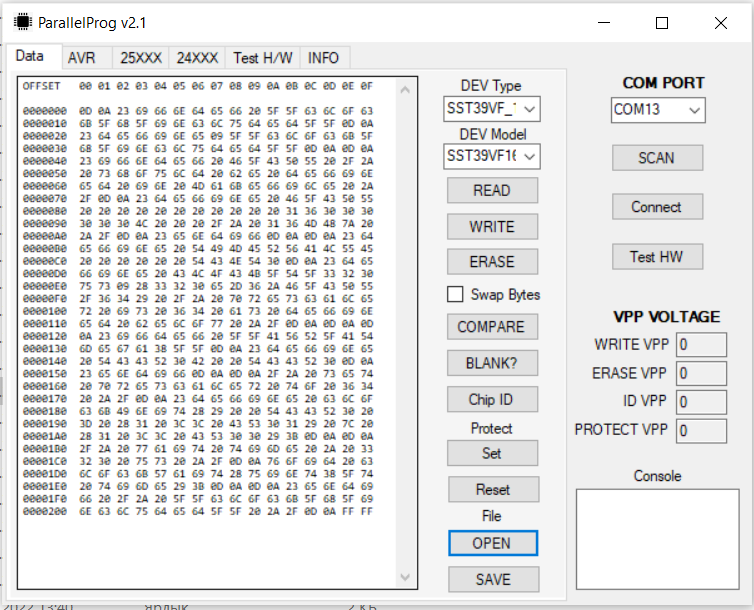Image resolution: width=754 pixels, height=610 pixels.
Task: Click the PROTECT VPP input field
Action: [x=701, y=431]
